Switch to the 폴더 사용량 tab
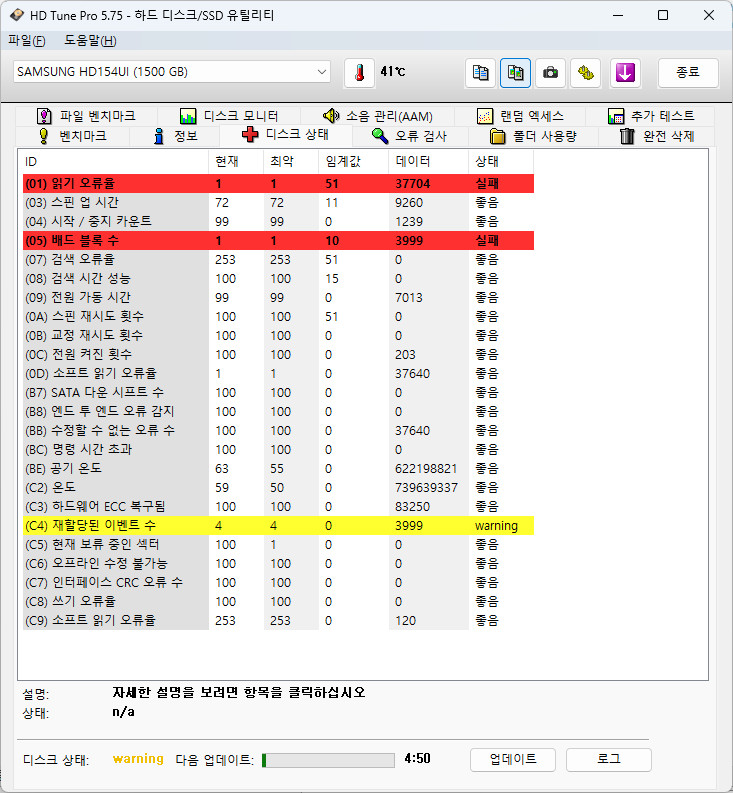Screen dimensions: 733x793 tap(534, 136)
